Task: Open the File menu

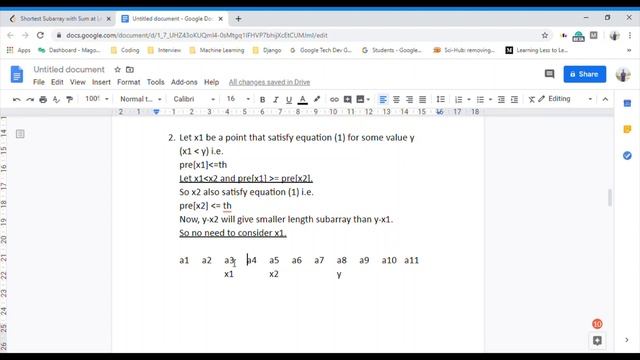Action: pos(39,82)
